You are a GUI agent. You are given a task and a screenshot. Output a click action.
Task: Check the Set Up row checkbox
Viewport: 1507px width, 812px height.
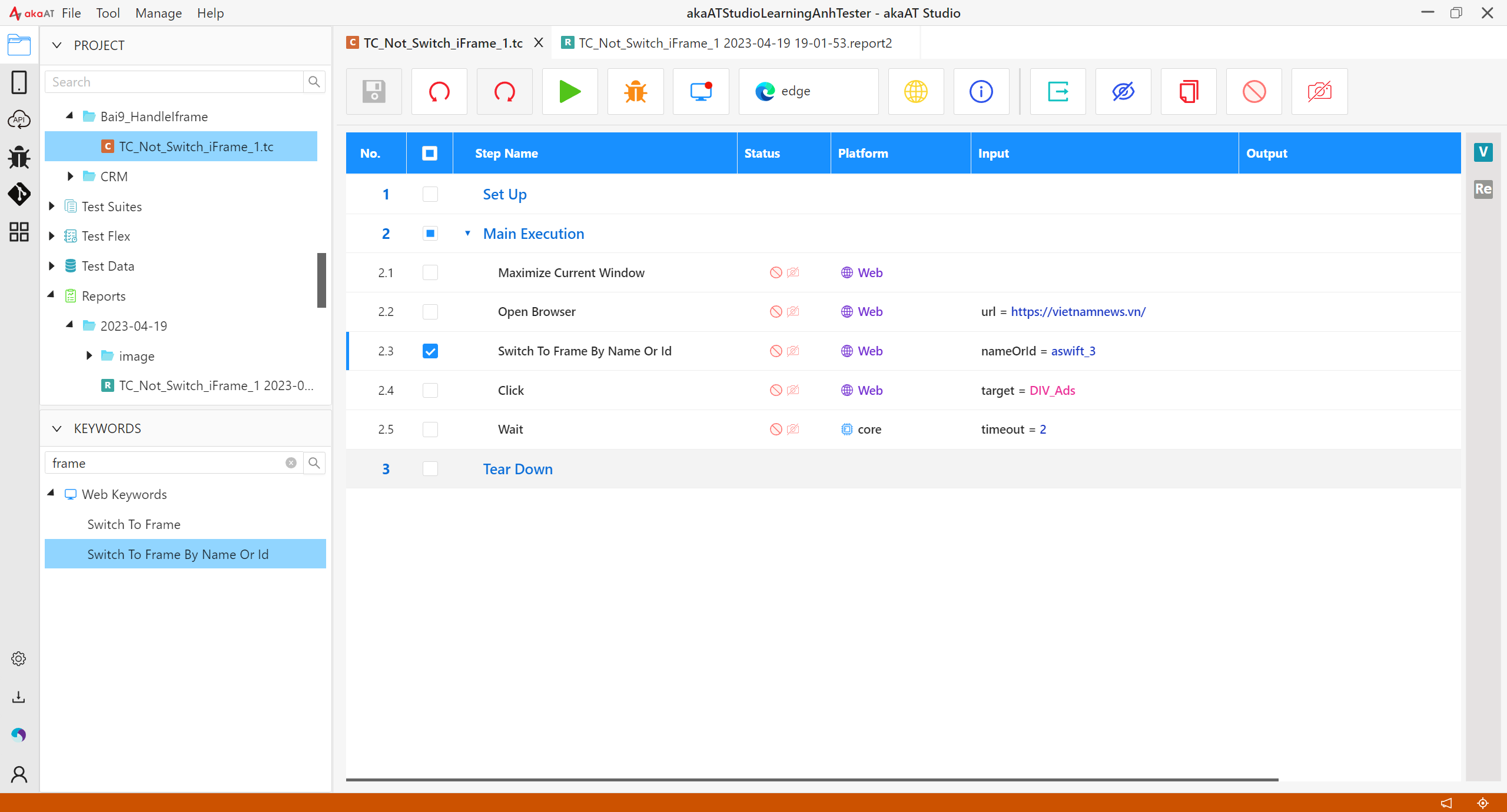click(x=430, y=194)
